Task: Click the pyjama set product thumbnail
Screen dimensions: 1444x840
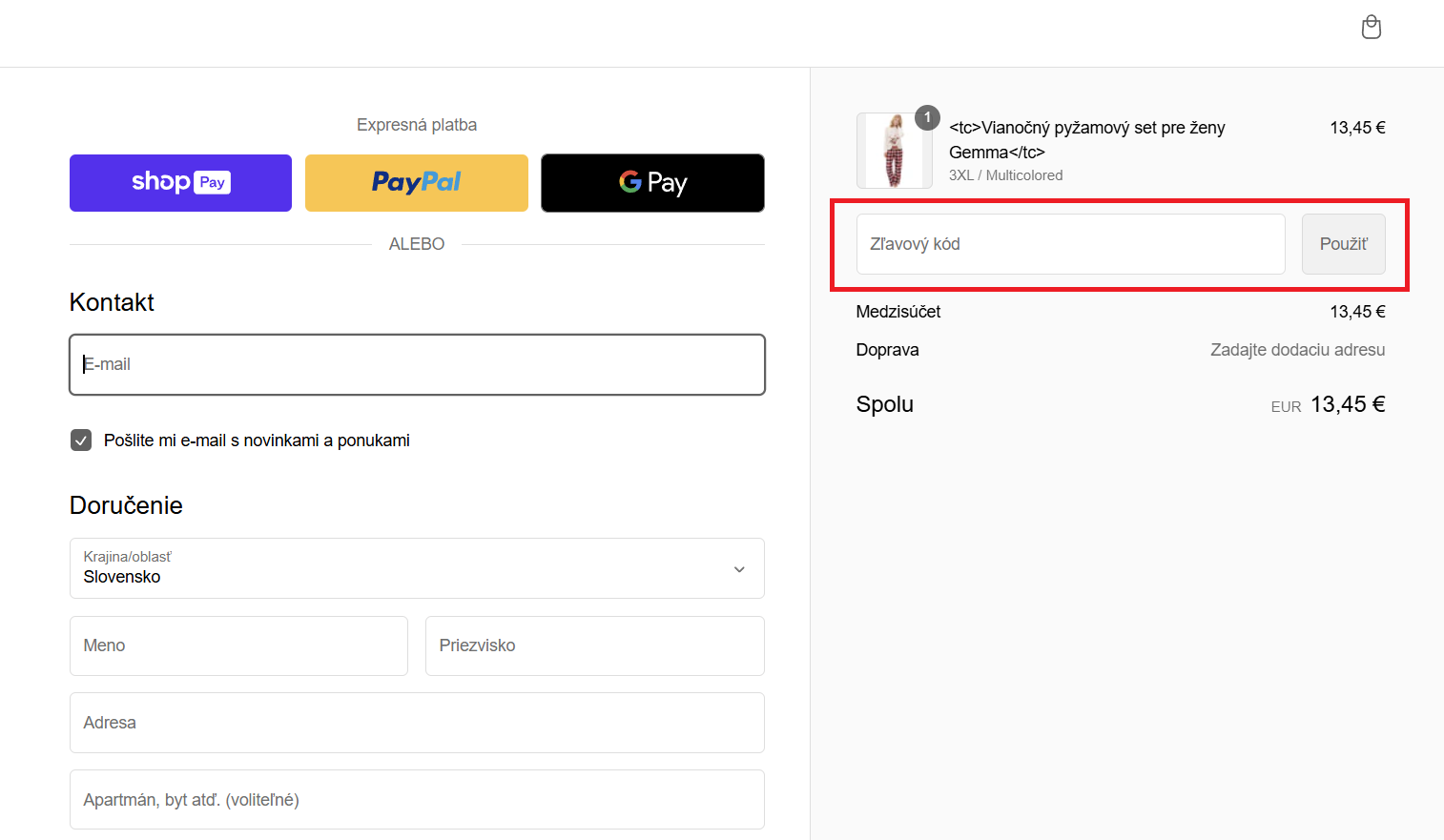Action: tap(894, 151)
